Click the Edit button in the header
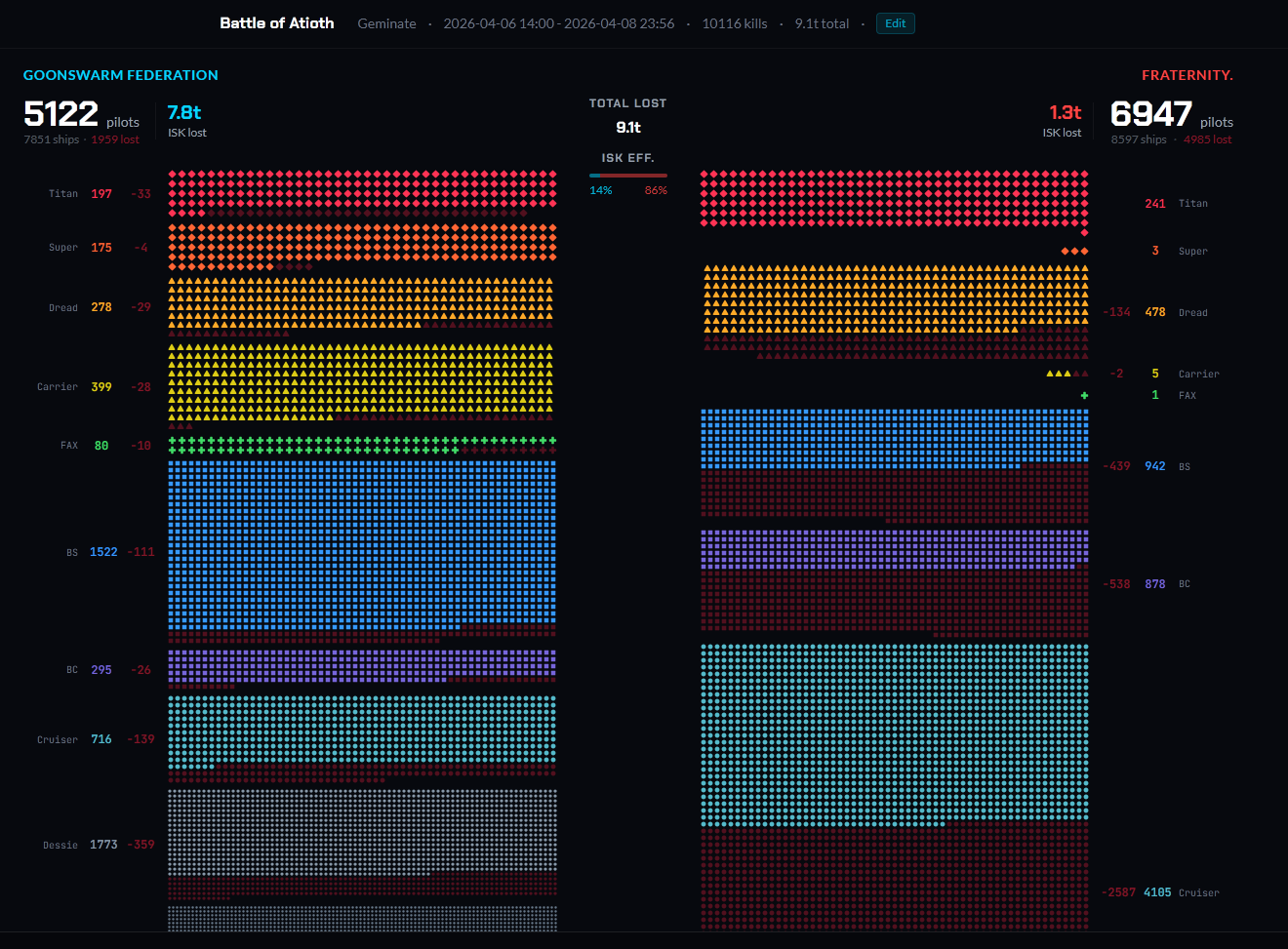This screenshot has height=949, width=1288. (895, 23)
